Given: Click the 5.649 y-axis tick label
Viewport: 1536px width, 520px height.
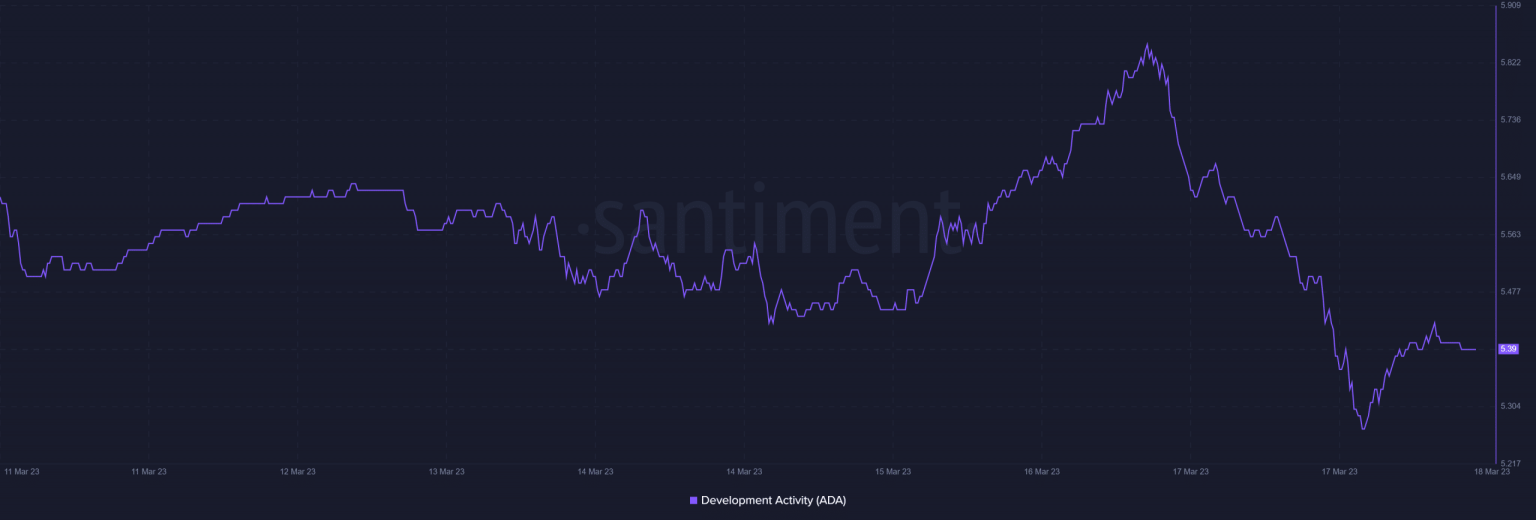Looking at the screenshot, I should click(1509, 176).
